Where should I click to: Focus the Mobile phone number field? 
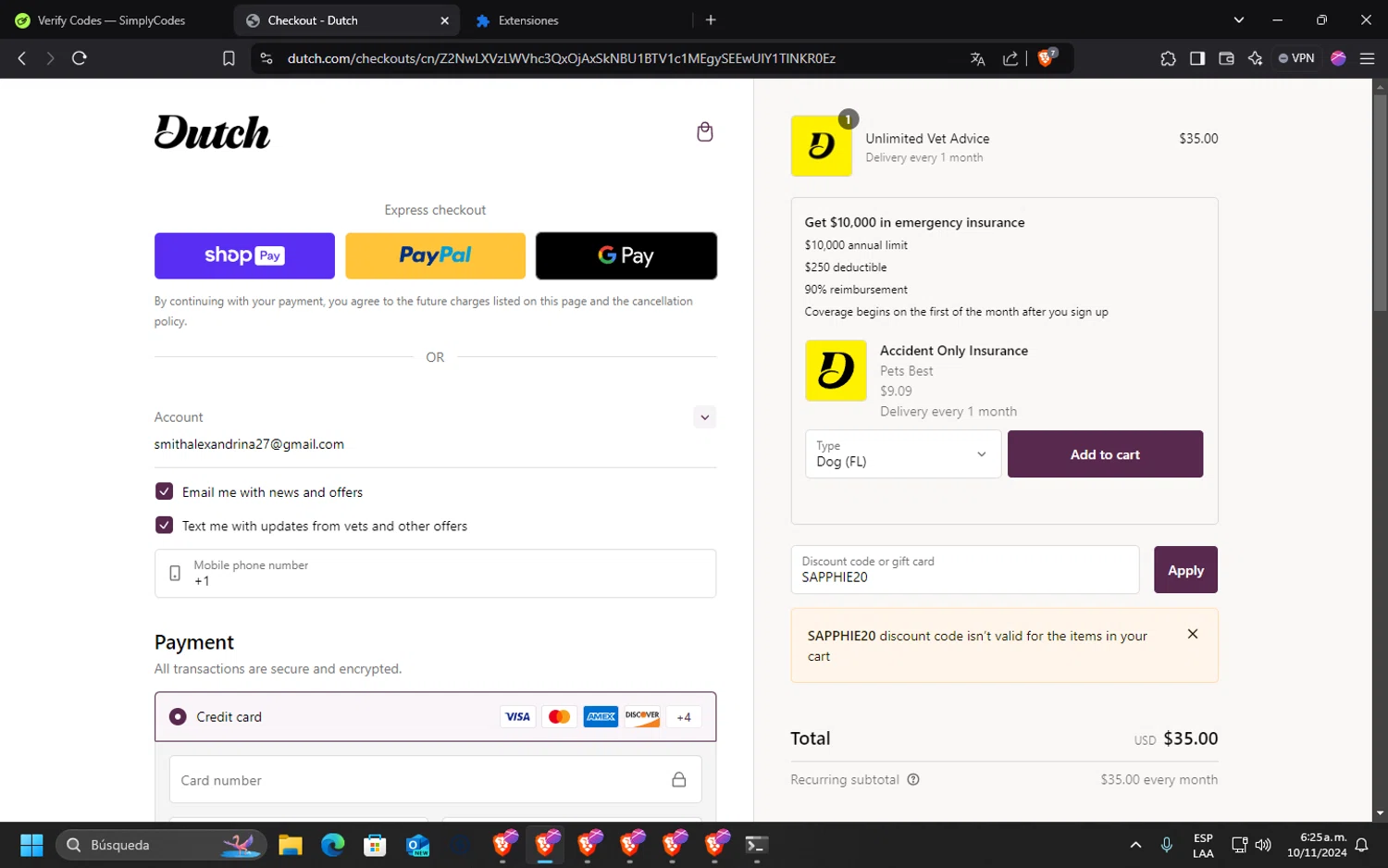click(x=435, y=573)
